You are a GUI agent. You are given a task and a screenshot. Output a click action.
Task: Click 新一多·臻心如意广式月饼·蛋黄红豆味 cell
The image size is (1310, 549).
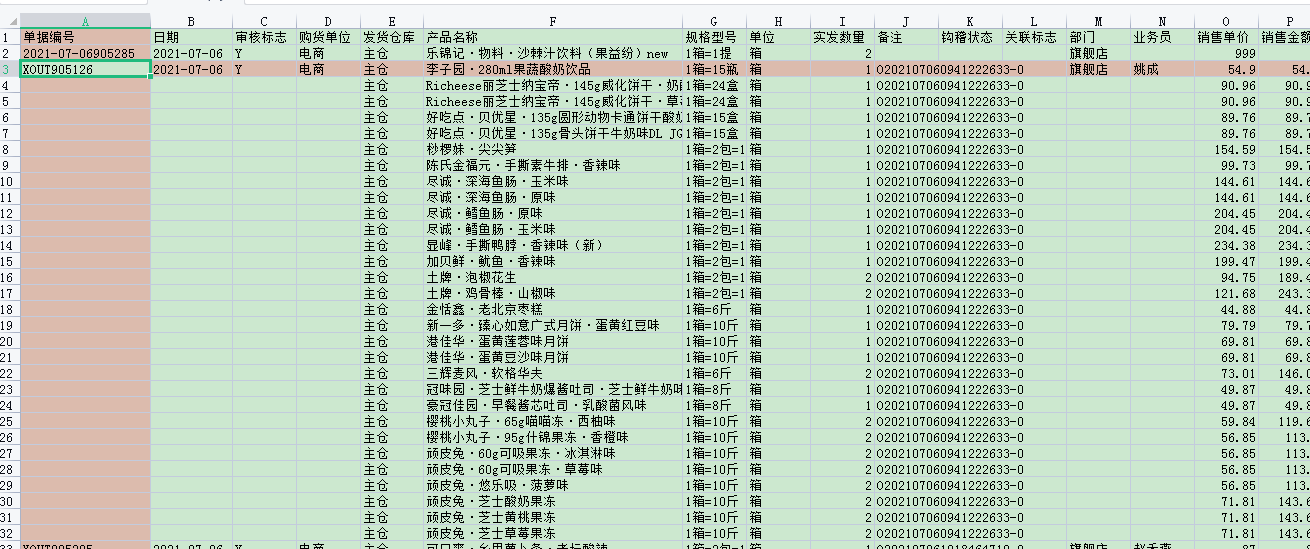click(x=553, y=325)
